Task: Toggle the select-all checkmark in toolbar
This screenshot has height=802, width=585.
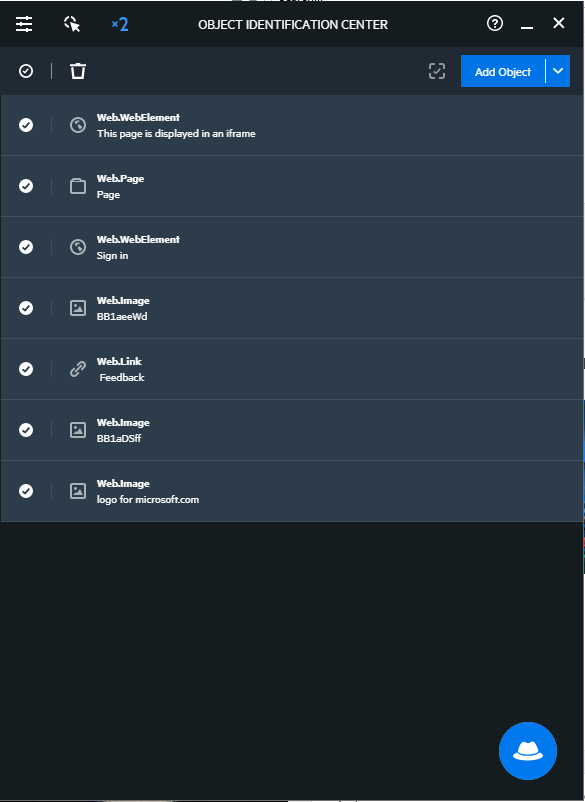Action: (26, 71)
